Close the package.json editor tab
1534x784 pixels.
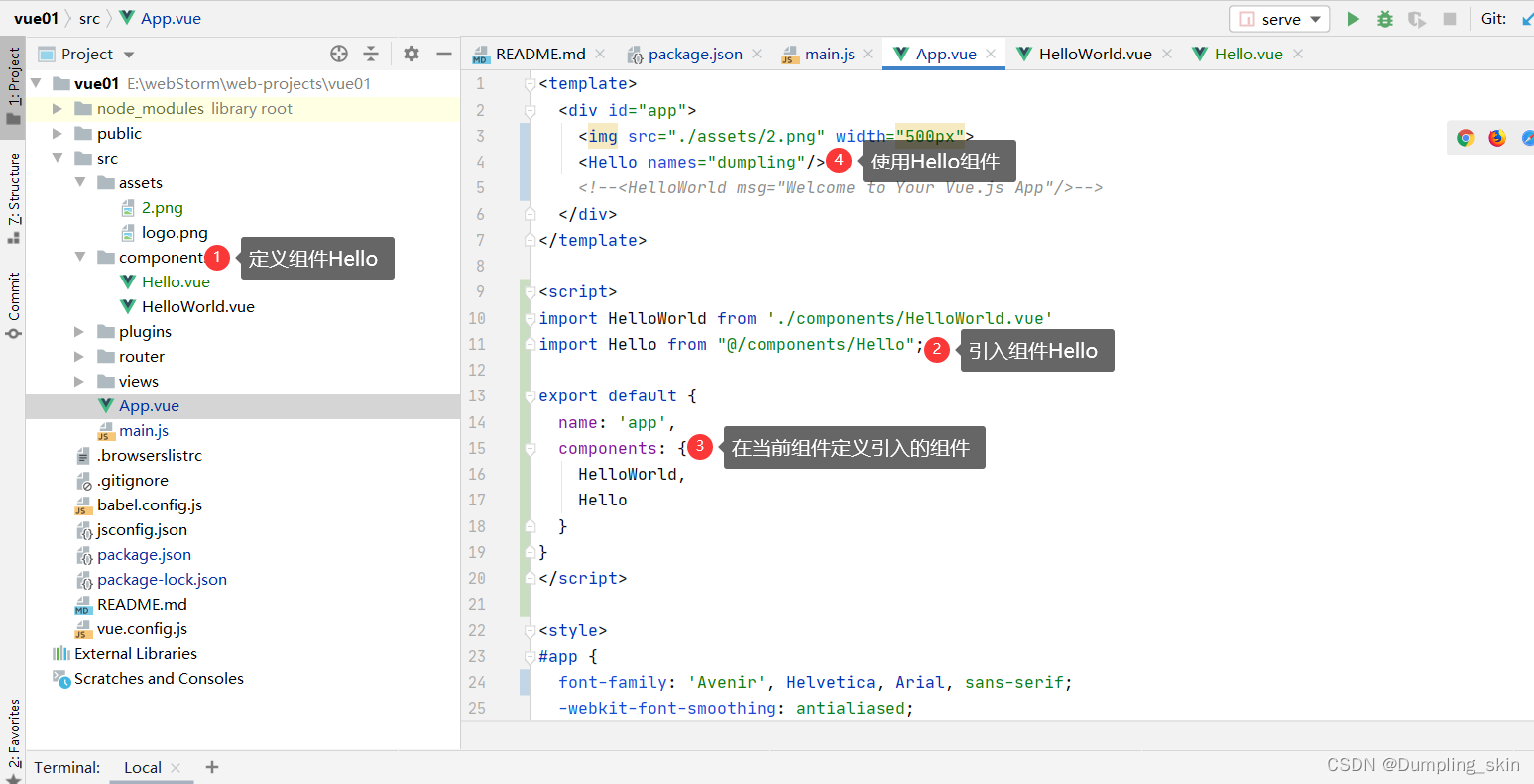pyautogui.click(x=758, y=54)
